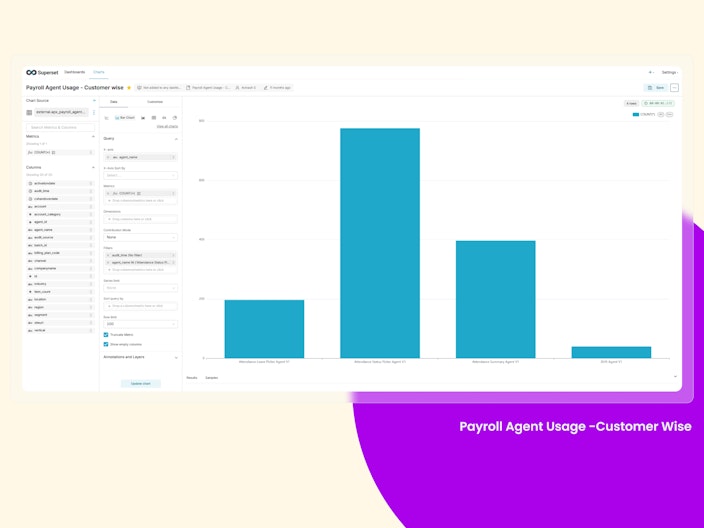Click the row count badge above the chart
The width and height of the screenshot is (704, 528).
[631, 103]
